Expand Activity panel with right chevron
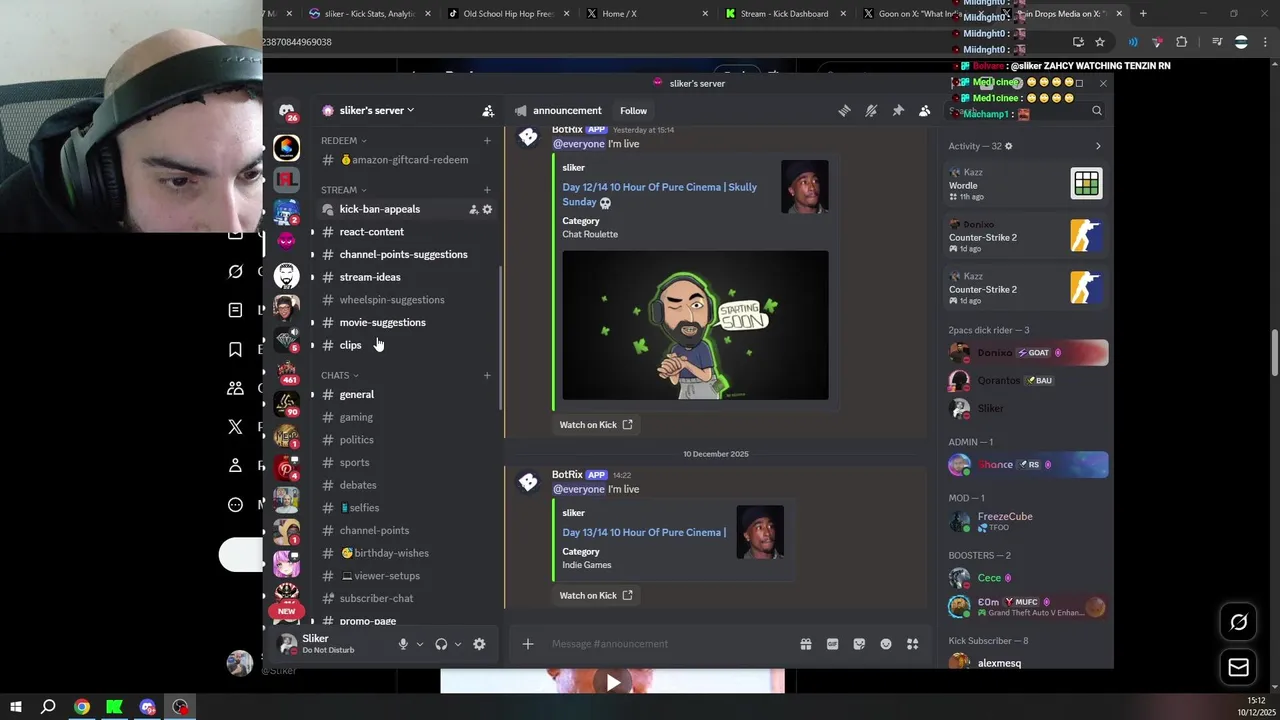 coord(1098,146)
